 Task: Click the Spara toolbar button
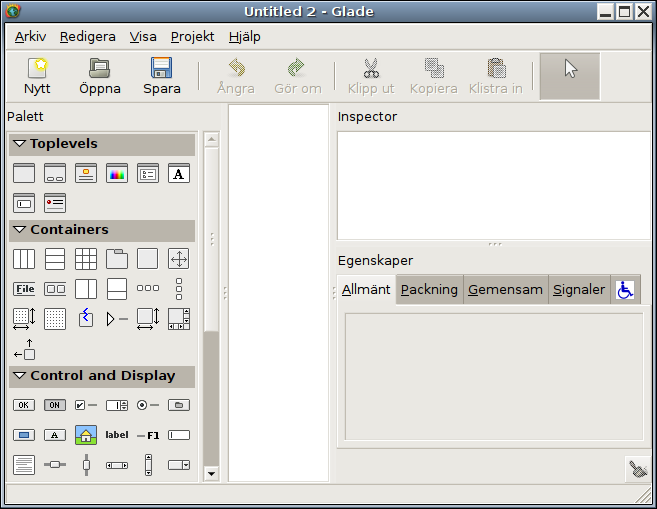(162, 76)
